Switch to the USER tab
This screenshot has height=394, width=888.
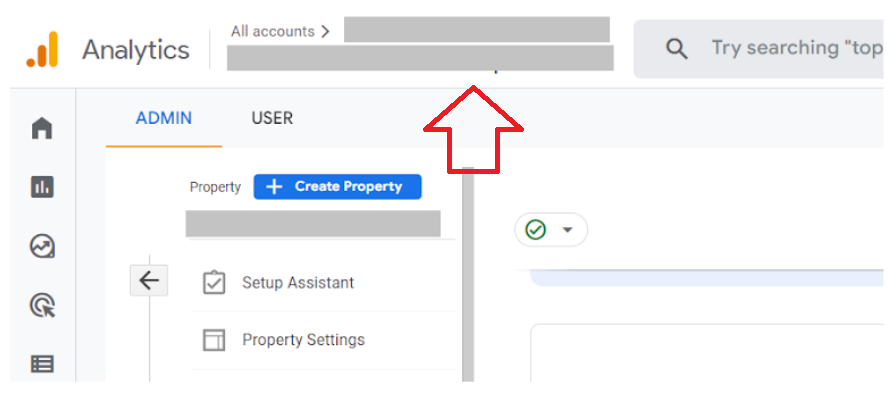(x=272, y=118)
